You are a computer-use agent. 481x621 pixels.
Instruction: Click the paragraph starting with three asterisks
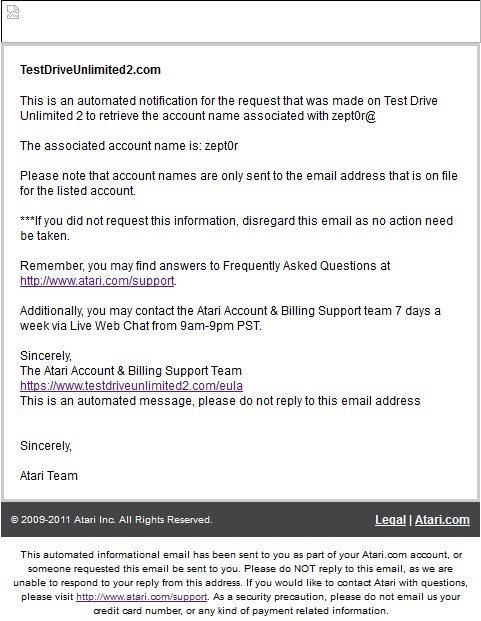(x=236, y=228)
